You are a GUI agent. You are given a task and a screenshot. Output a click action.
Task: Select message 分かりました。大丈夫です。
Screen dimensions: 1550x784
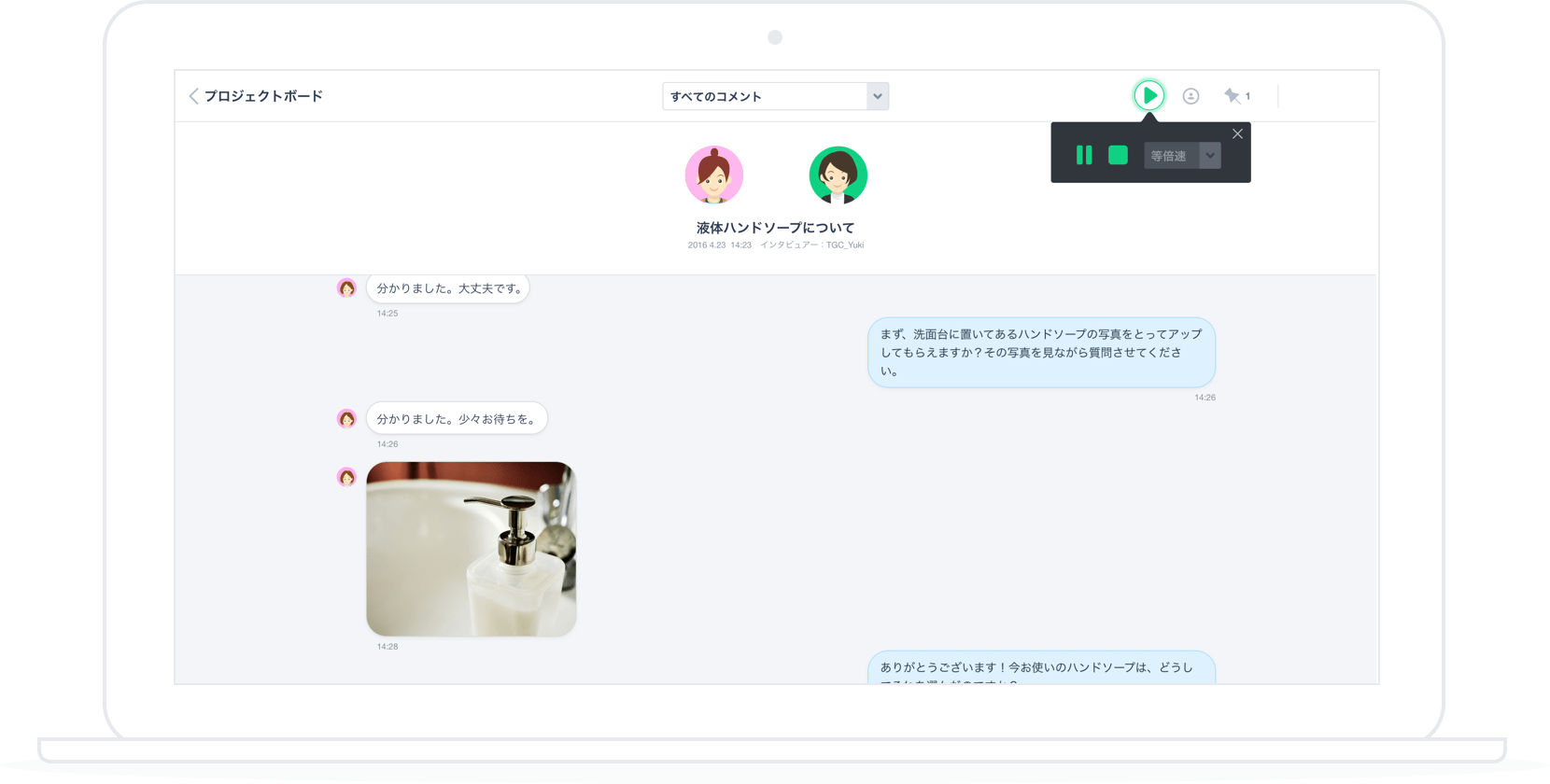(448, 288)
